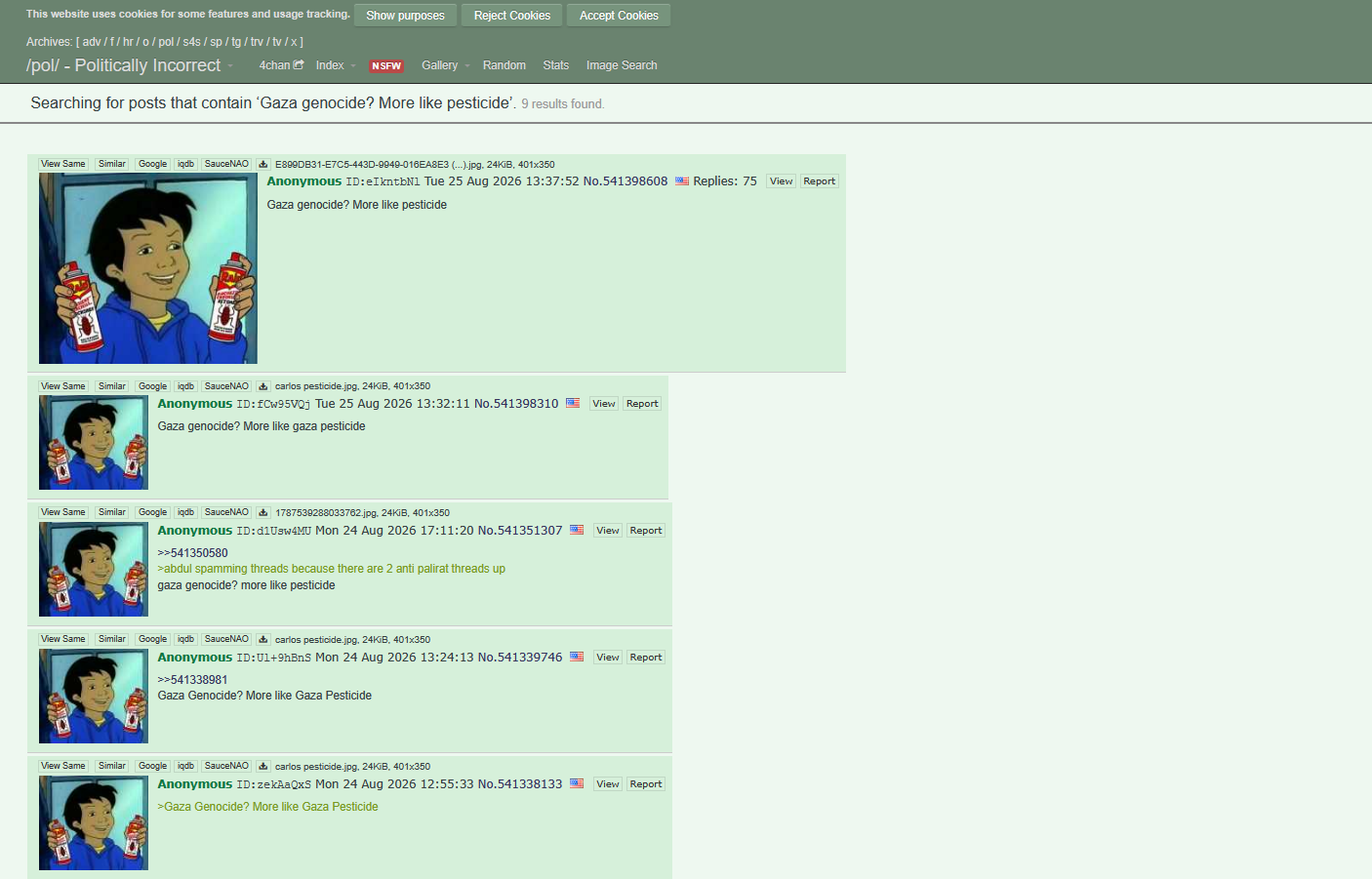1372x879 pixels.
Task: Download image of post No.541398608
Action: click(x=262, y=164)
